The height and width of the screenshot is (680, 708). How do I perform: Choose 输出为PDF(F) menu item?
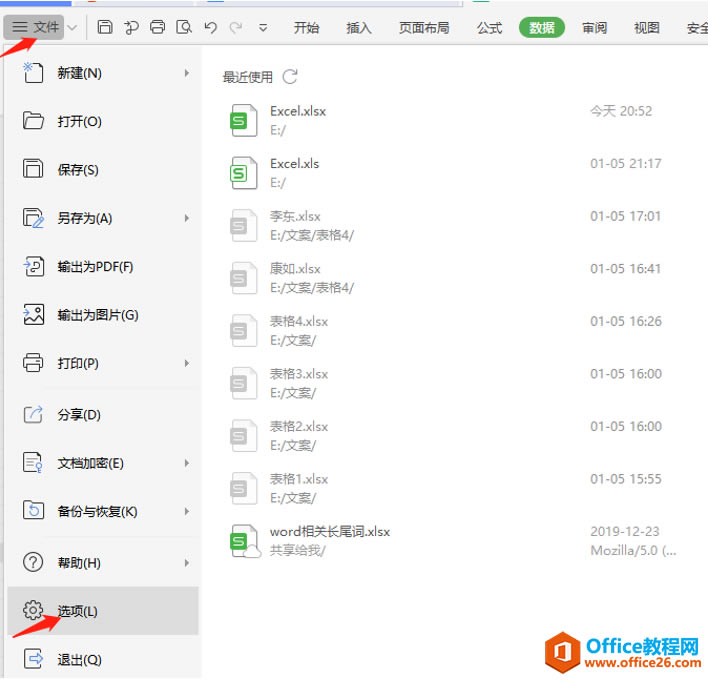[103, 267]
